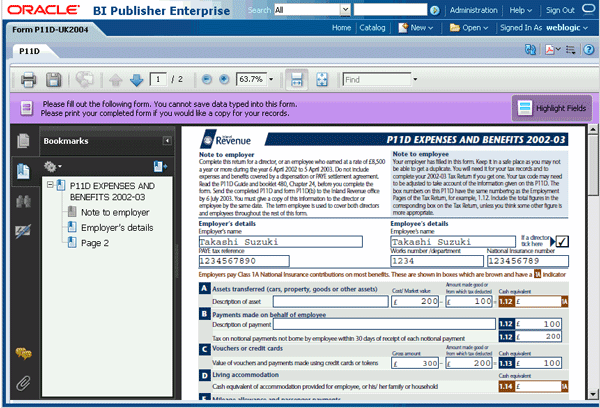Go to previous page with up arrow

(x=116, y=80)
